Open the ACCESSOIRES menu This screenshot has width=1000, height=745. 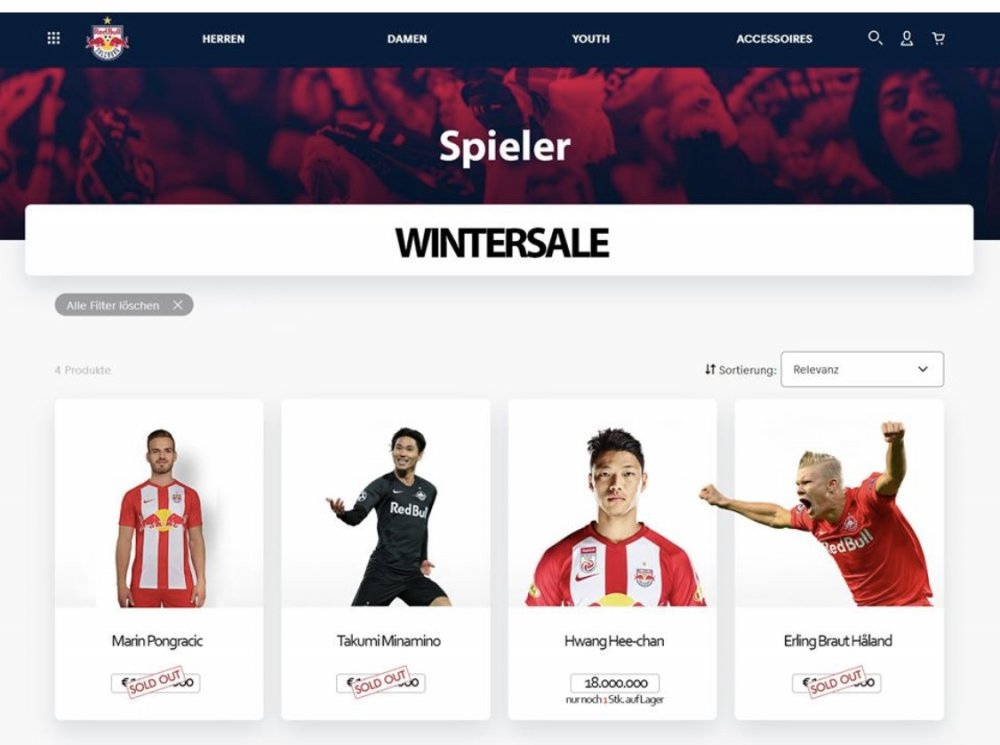coord(774,39)
